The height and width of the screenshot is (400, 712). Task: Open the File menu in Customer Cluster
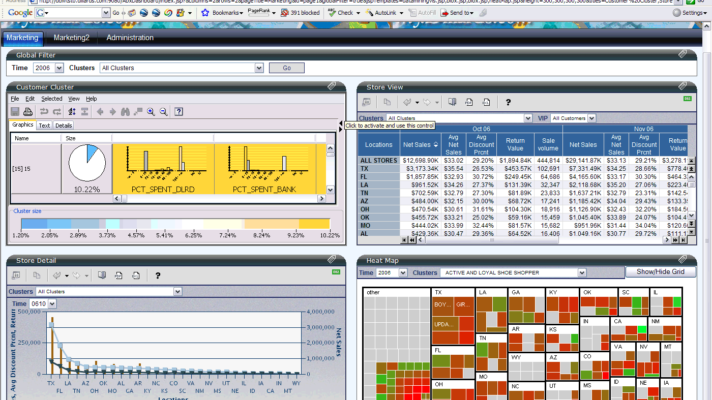pyautogui.click(x=15, y=99)
